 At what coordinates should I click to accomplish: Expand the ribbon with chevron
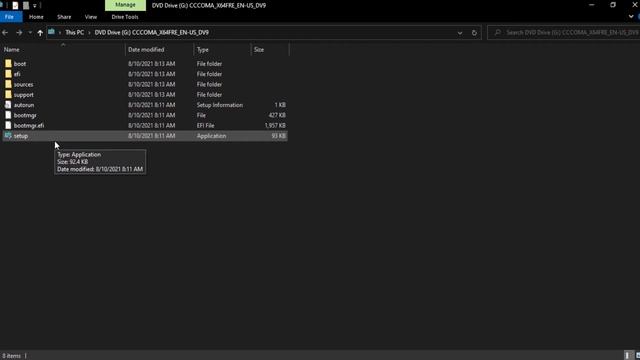click(631, 17)
